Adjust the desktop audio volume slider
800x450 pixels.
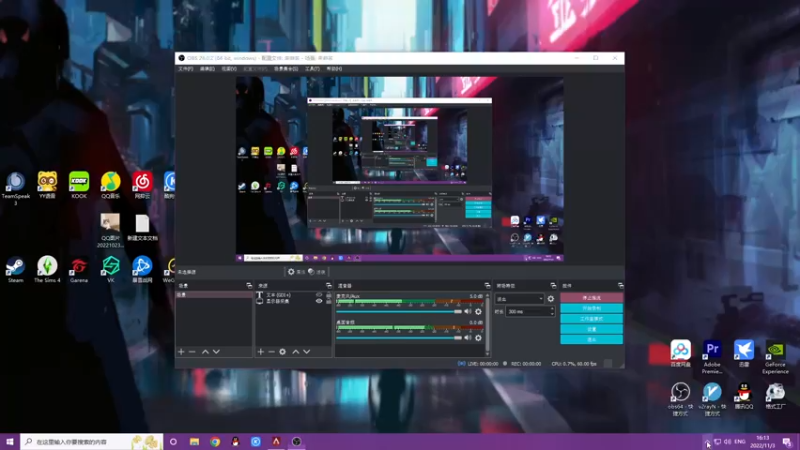(399, 338)
